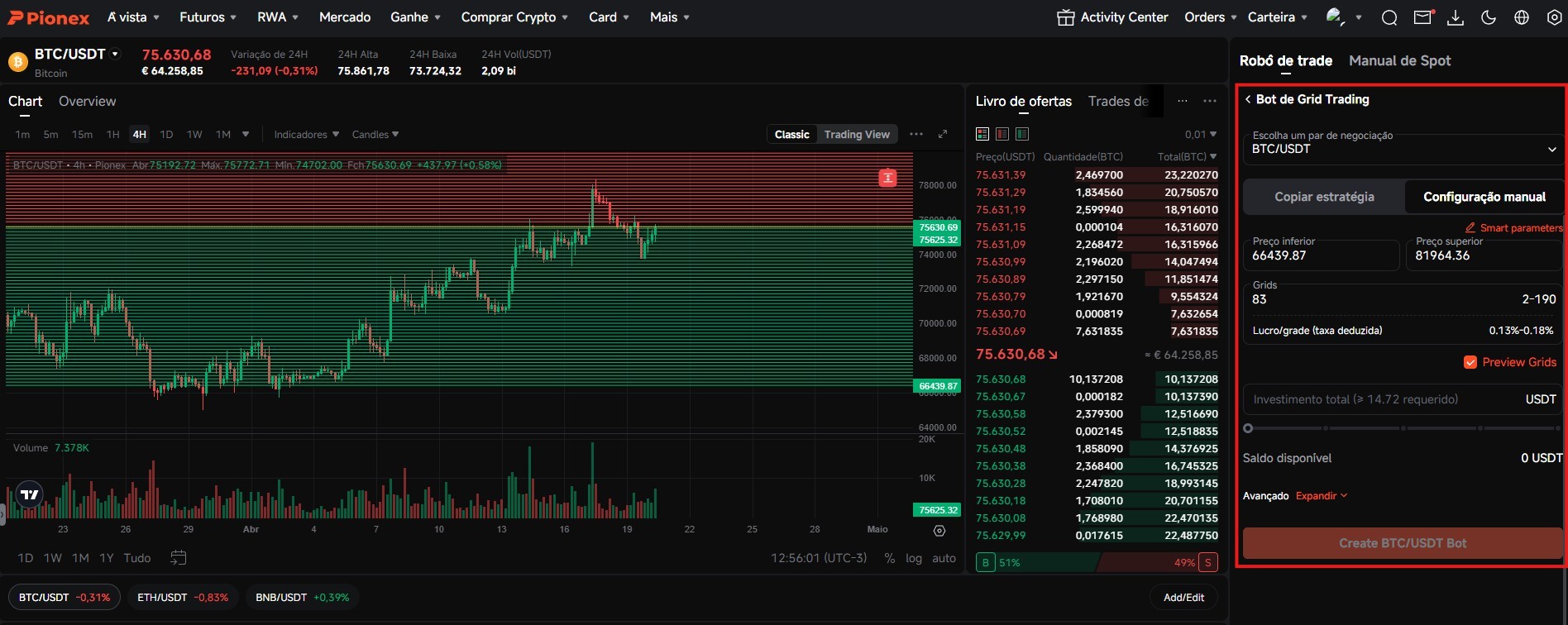
Task: Click the B buy ratio icon
Action: coord(986,563)
